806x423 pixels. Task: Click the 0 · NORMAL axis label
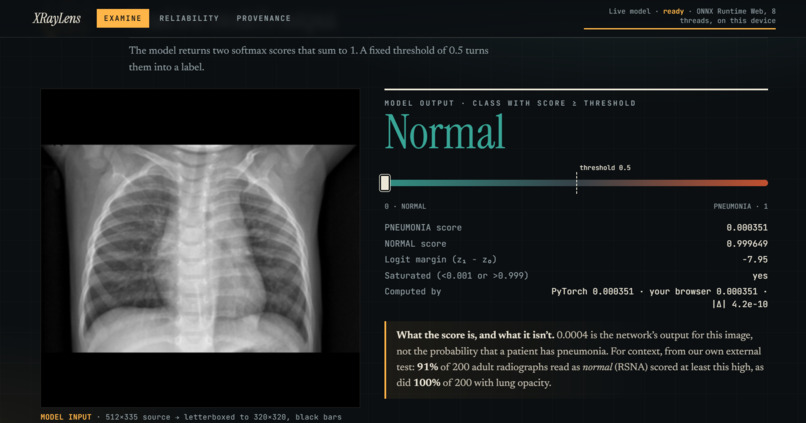pos(405,206)
